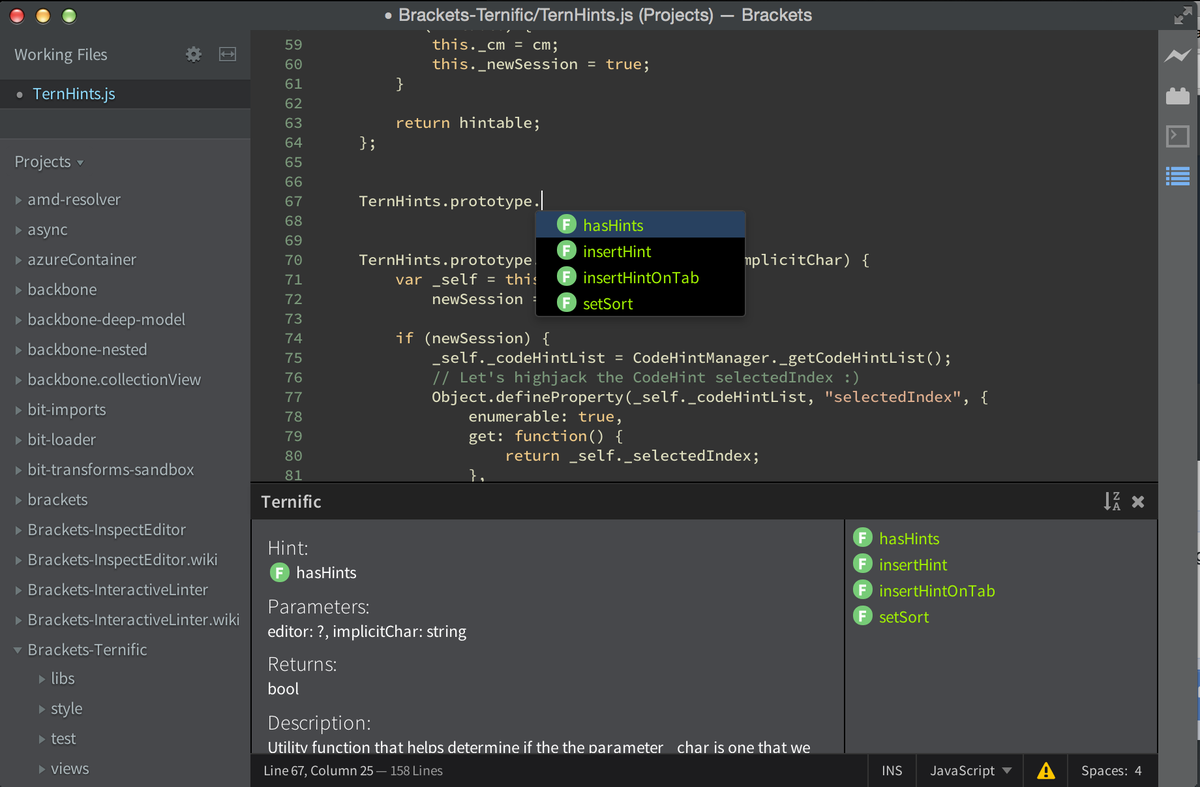Open the brackets project folder
Viewport: 1200px width, 787px height.
click(x=57, y=500)
